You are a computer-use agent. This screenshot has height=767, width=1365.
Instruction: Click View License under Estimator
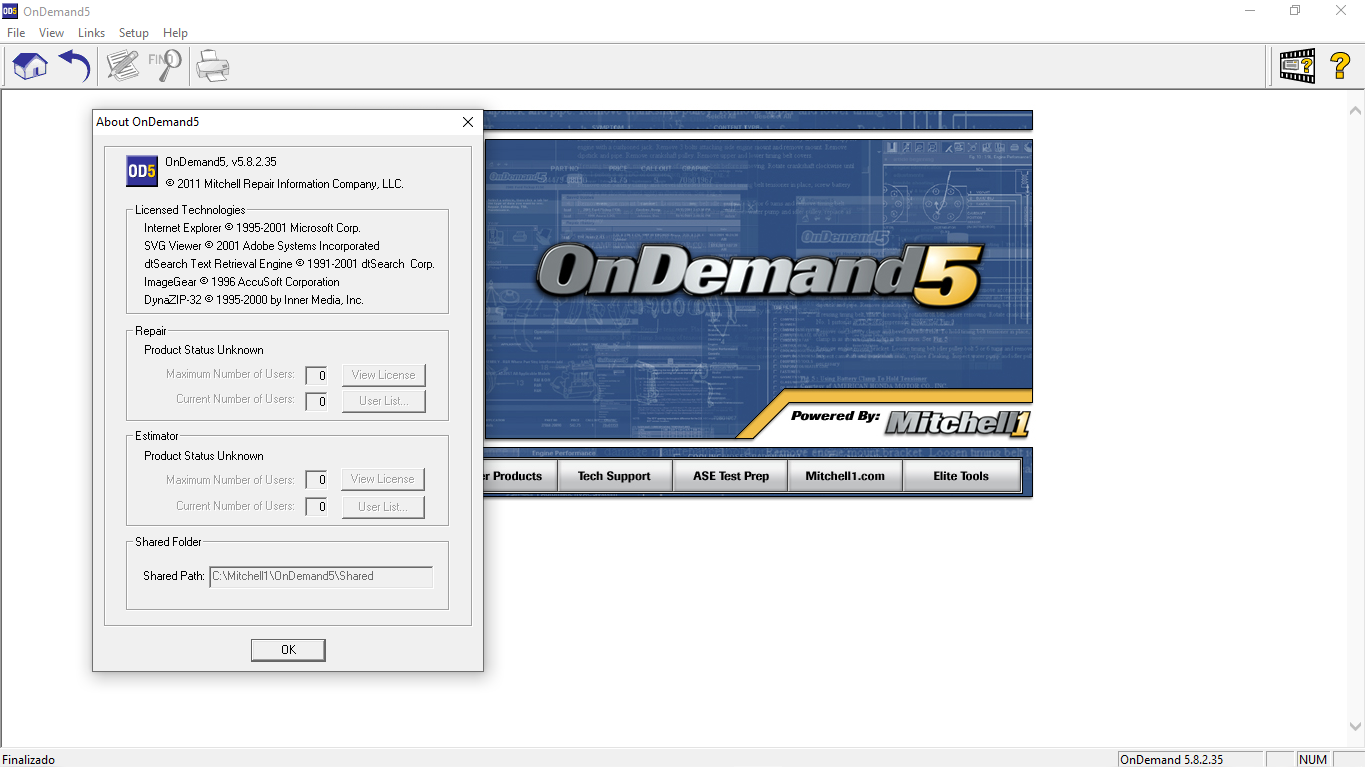pyautogui.click(x=383, y=479)
